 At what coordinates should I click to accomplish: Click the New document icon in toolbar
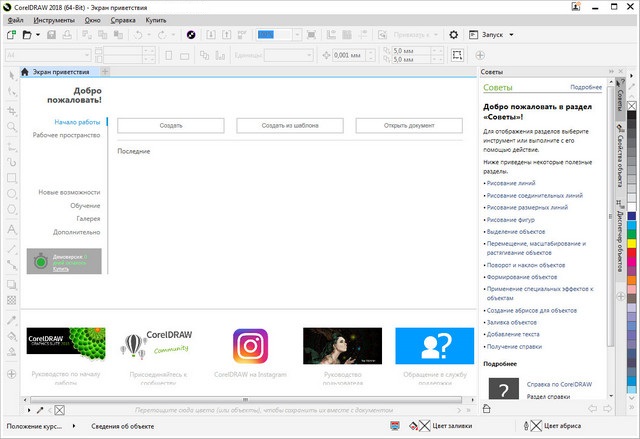(x=11, y=34)
